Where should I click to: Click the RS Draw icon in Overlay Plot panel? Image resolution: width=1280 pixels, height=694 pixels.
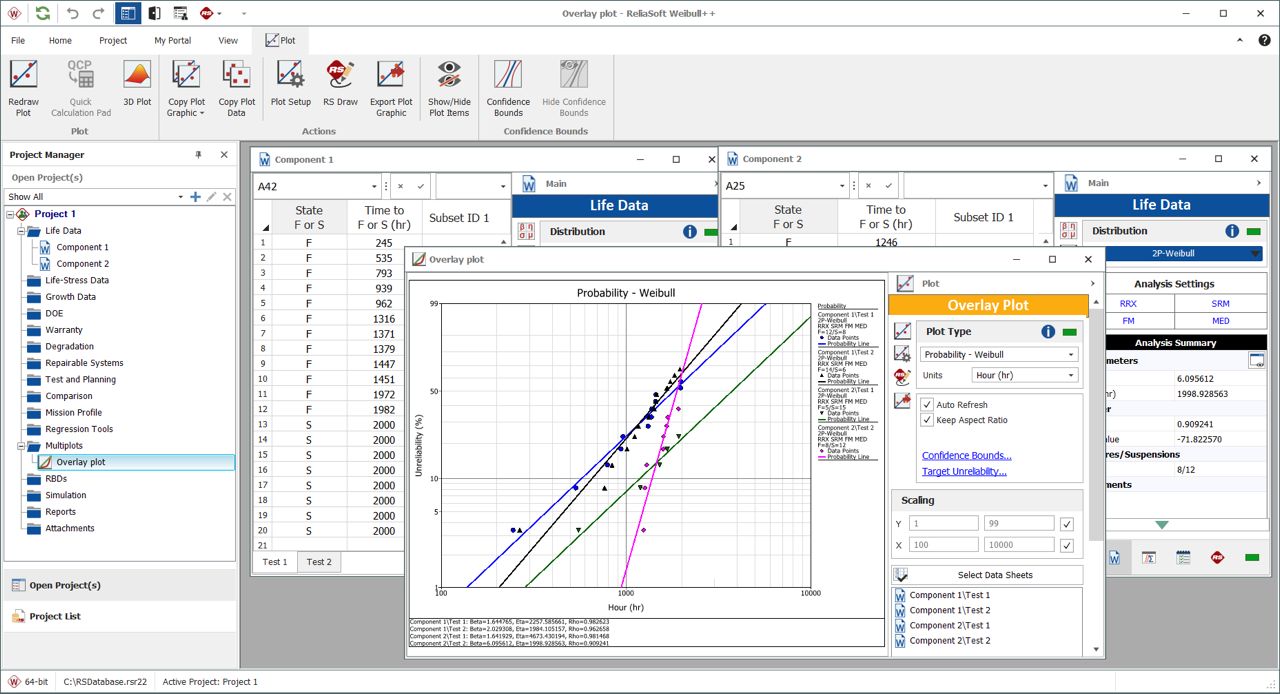[x=902, y=377]
